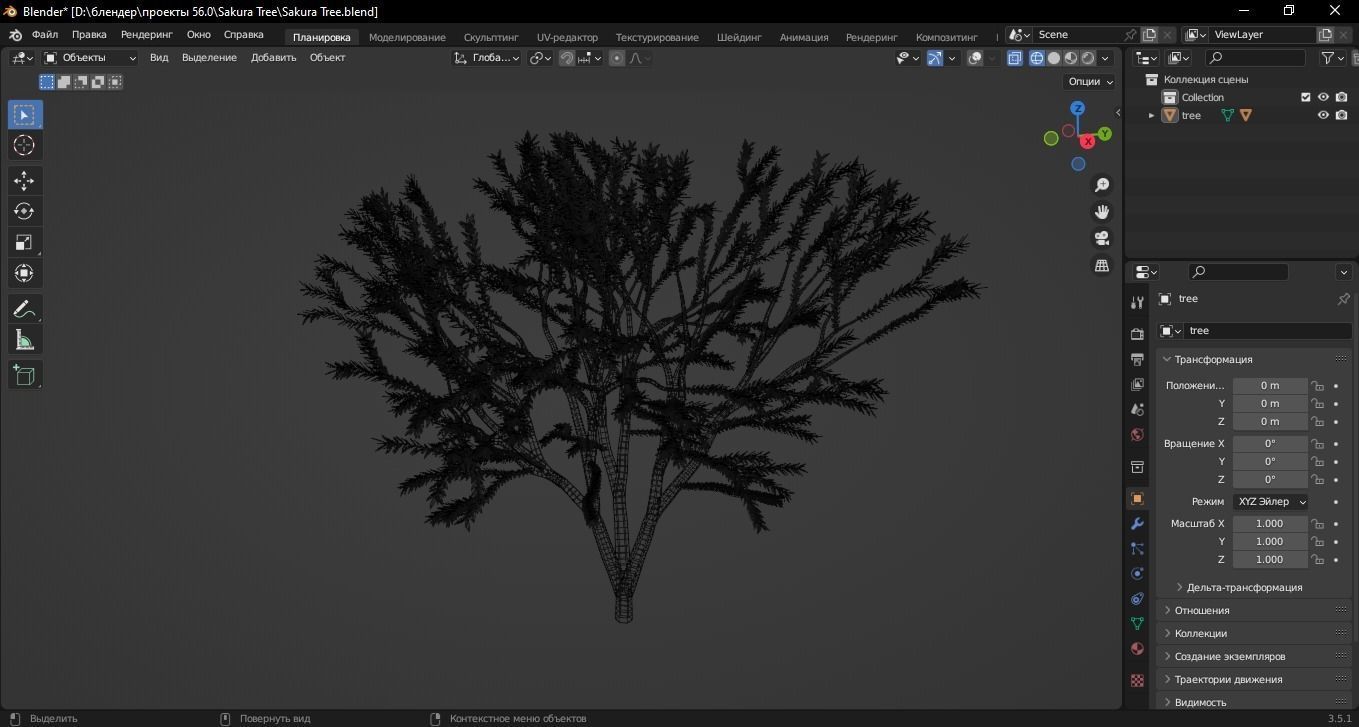Open the Global transform orientation dropdown
Viewport: 1359px width, 727px height.
487,58
